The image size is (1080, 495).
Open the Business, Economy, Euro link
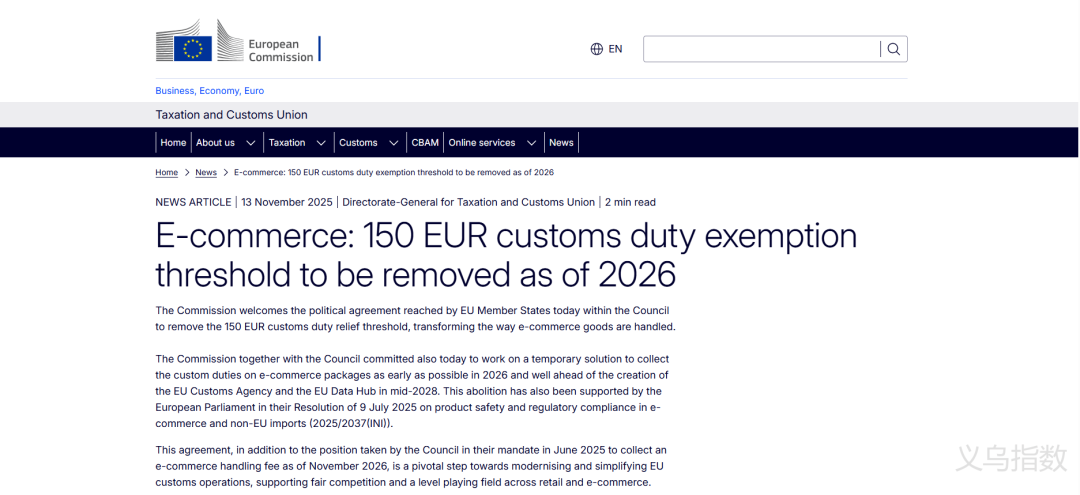(x=209, y=91)
